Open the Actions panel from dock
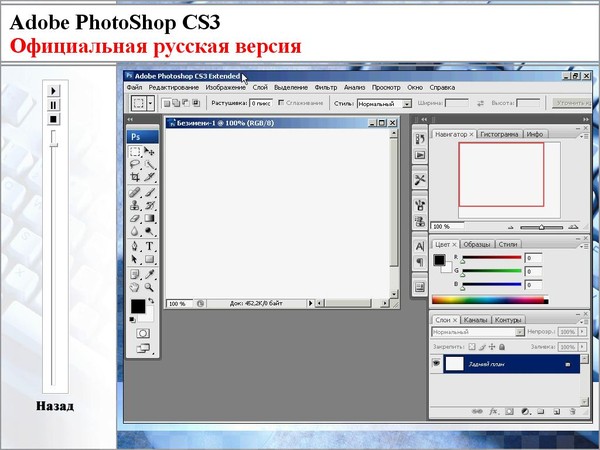Image resolution: width=600 pixels, height=450 pixels. pos(420,155)
